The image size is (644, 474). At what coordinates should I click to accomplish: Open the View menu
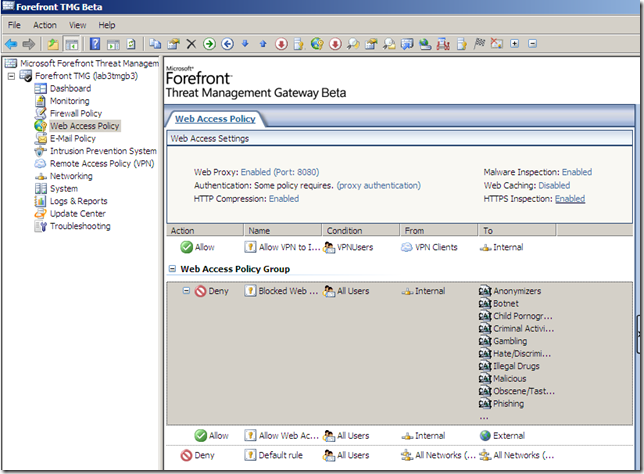[77, 25]
